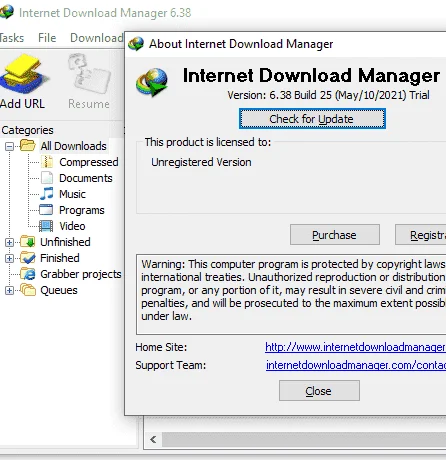446x460 pixels.
Task: Click the IDM icon in About dialog title
Action: pos(136,44)
